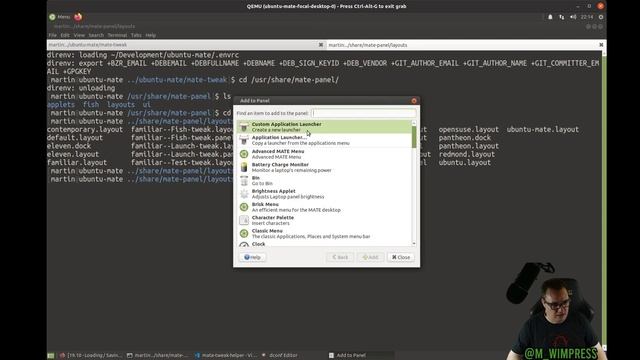Screen dimensions: 640x360
Task: Click 'contemporary.layout' in the terminal output
Action: (x=85, y=129)
